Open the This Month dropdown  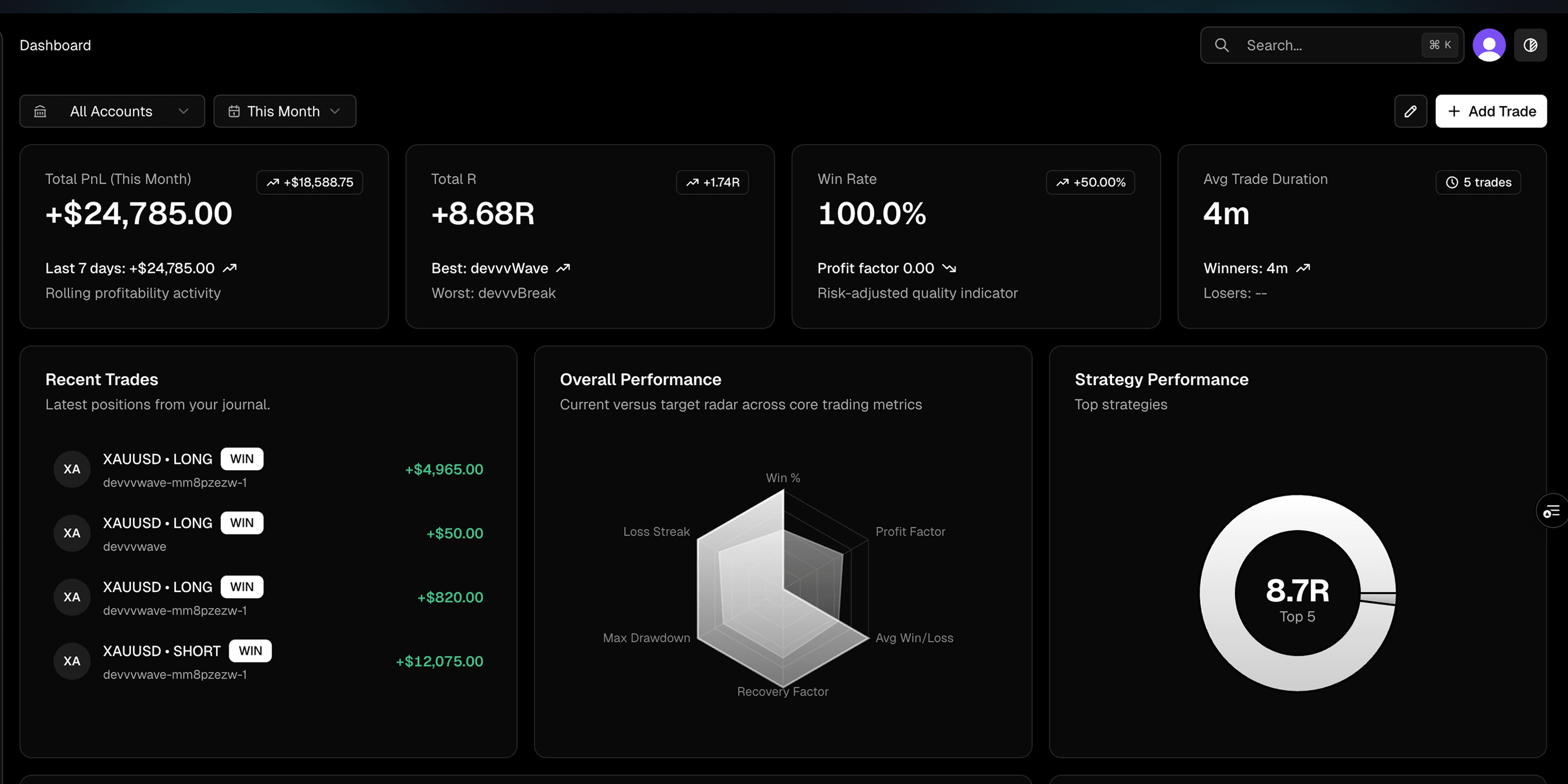pos(284,111)
